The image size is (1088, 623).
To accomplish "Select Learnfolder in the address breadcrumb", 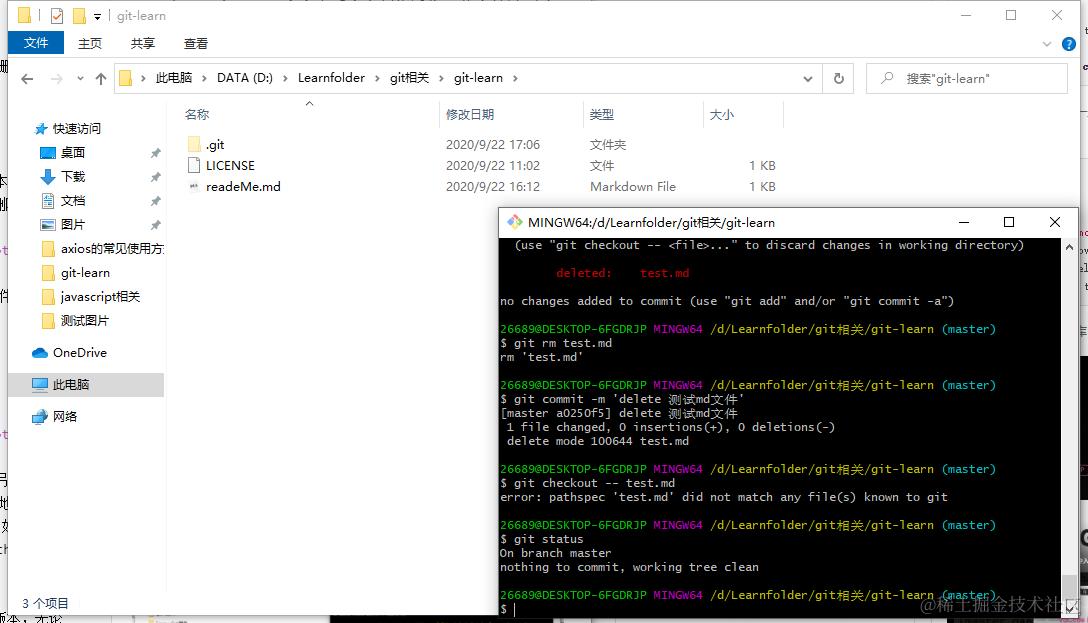I will 331,78.
